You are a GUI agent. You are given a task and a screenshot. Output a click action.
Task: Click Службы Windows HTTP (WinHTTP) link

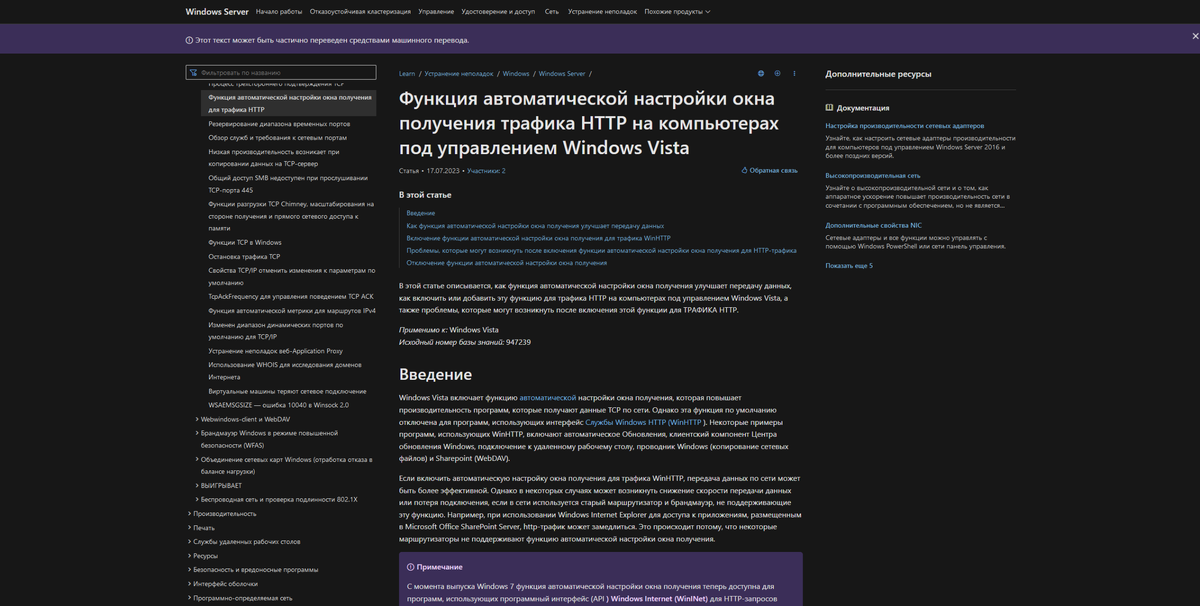pyautogui.click(x=645, y=422)
